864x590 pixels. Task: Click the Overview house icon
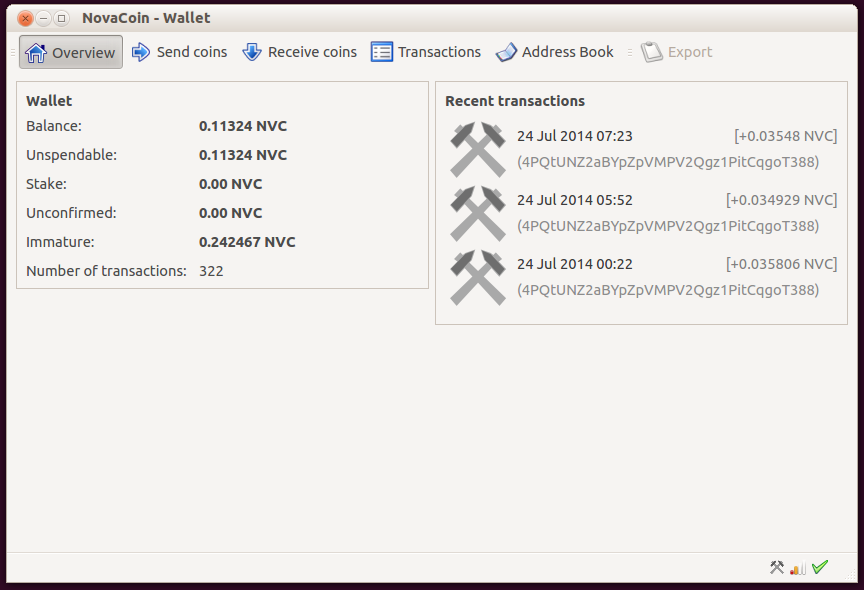click(x=36, y=53)
